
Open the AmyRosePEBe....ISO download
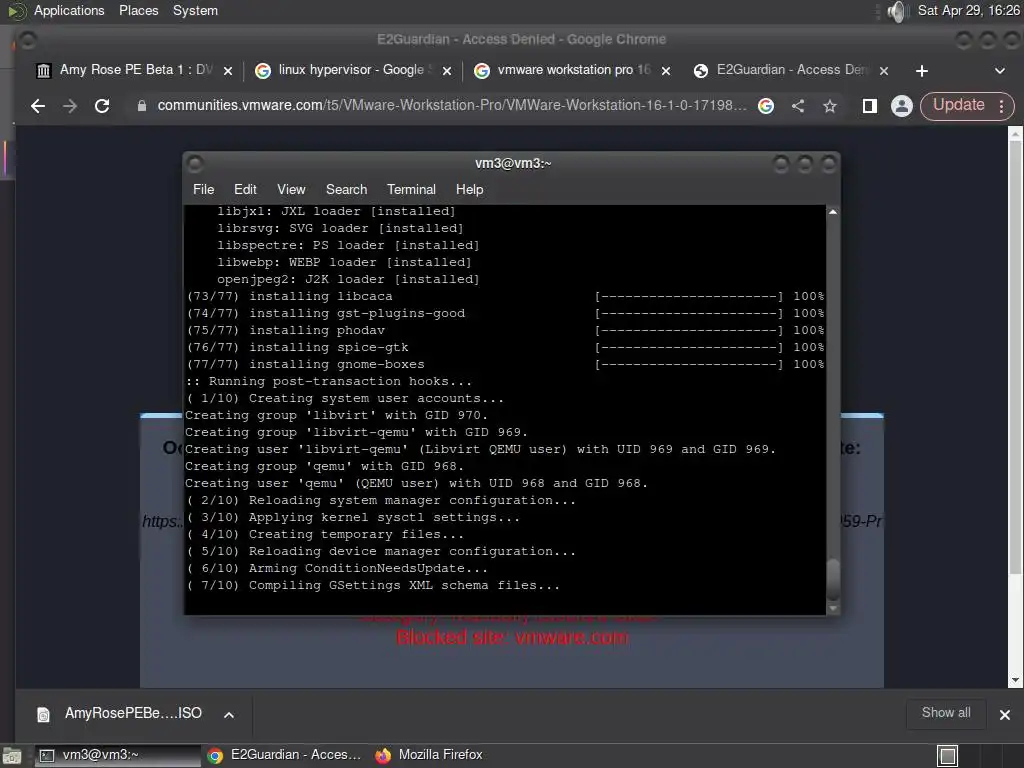tap(133, 714)
